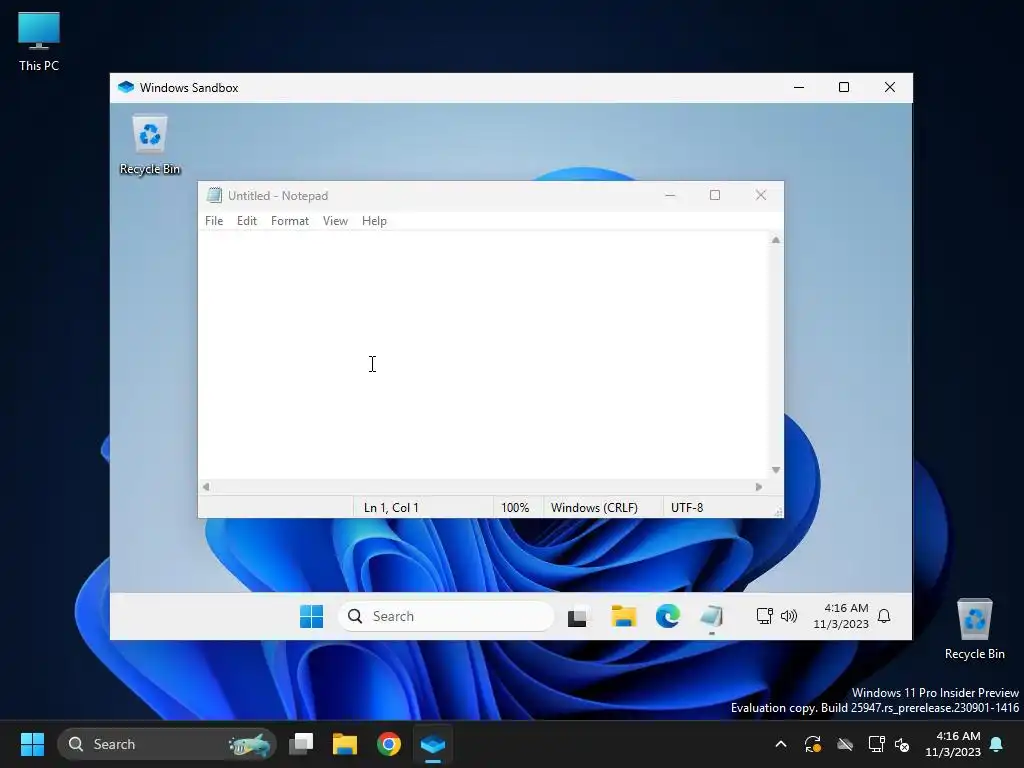The width and height of the screenshot is (1024, 768).
Task: Click the Notepad icon in its title bar
Action: (214, 195)
